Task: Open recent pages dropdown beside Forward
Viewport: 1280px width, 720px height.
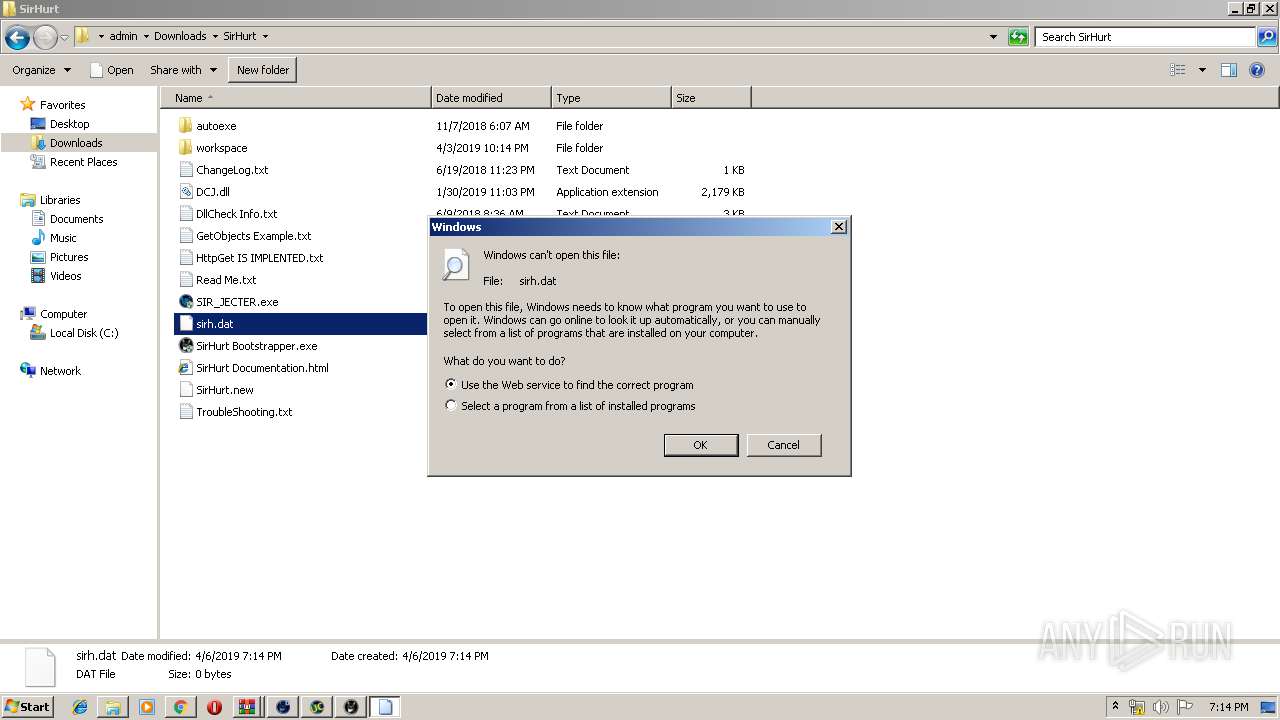Action: coord(64,37)
